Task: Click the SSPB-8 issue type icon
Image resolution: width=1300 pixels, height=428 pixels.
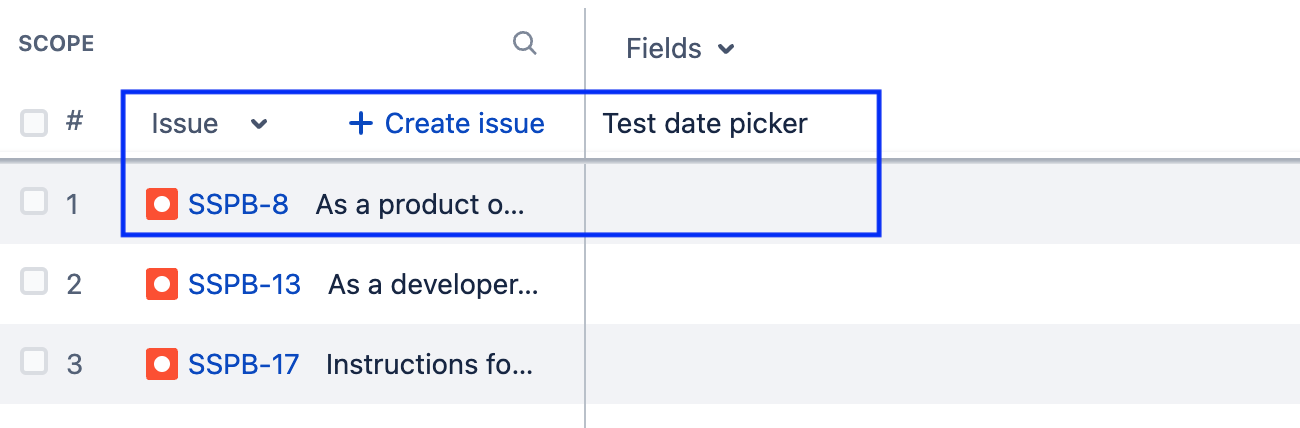Action: coord(161,204)
